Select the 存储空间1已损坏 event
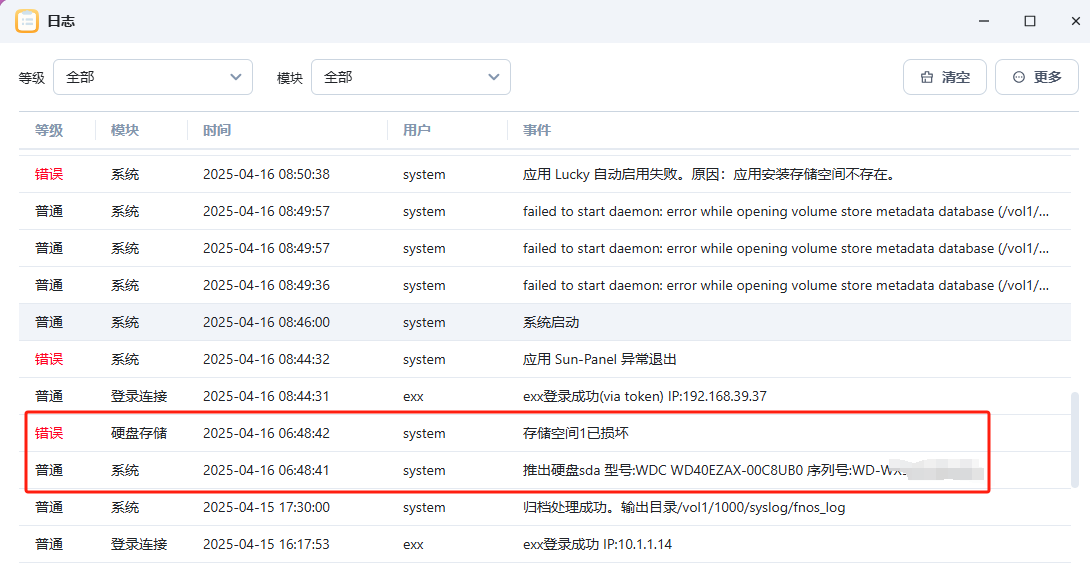 coord(576,433)
